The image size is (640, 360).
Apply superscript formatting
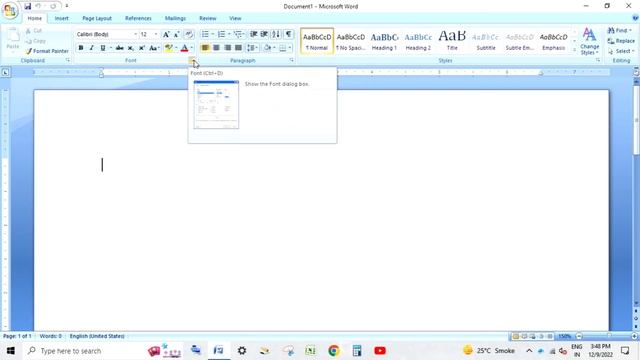point(142,48)
